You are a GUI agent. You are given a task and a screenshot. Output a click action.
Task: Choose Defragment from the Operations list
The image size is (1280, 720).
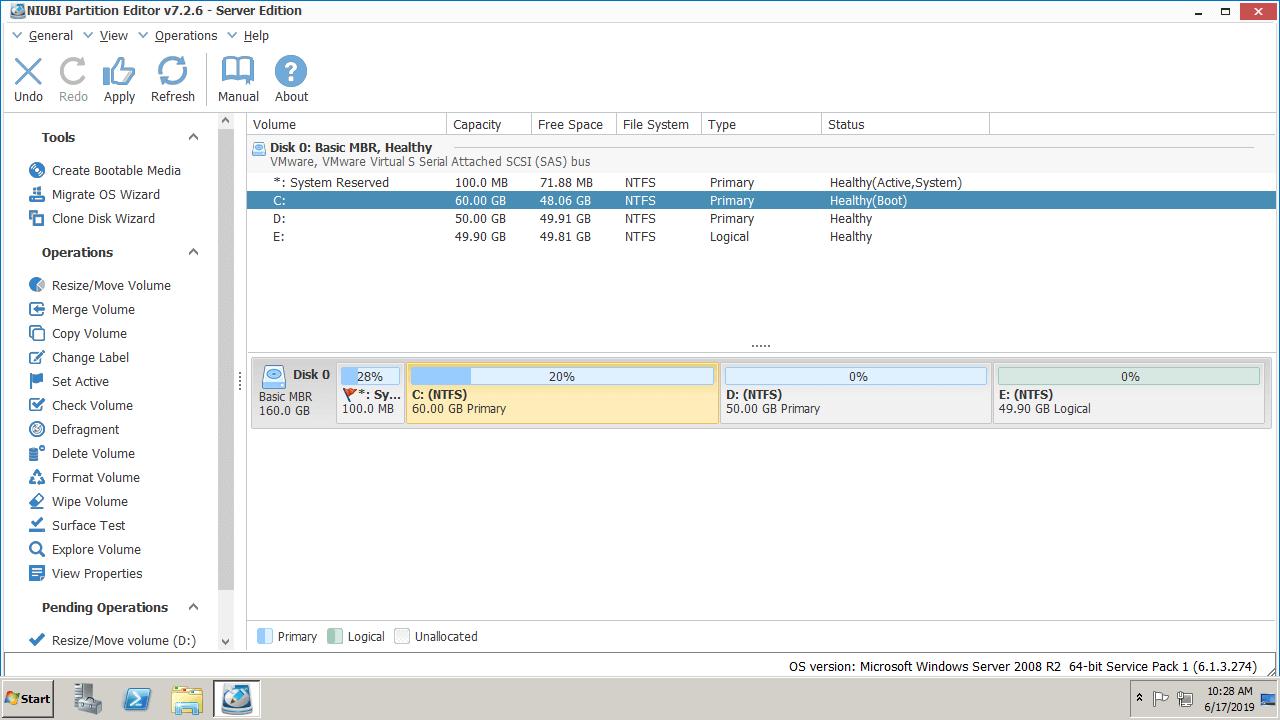point(85,430)
